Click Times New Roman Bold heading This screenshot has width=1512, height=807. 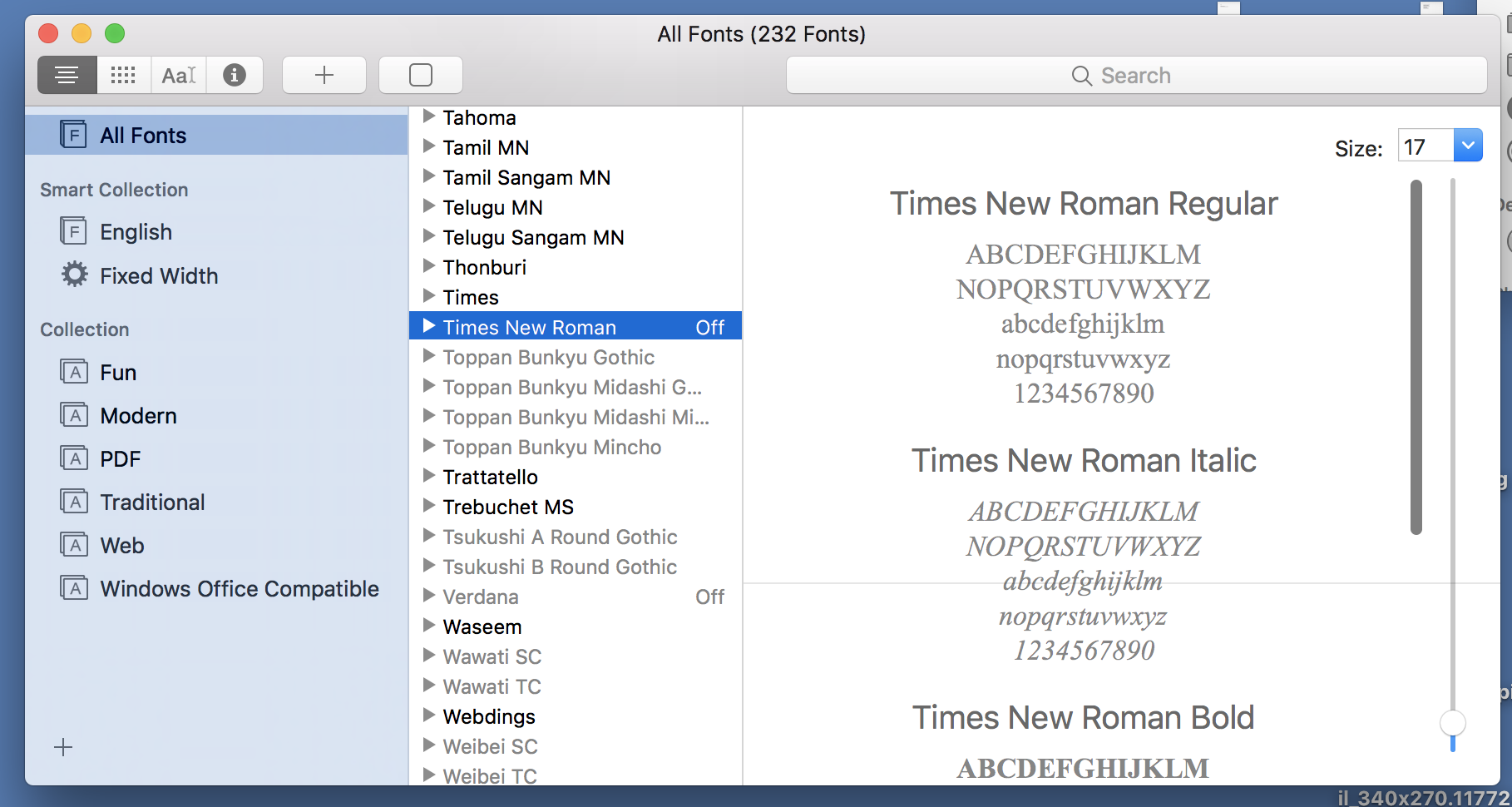[x=1084, y=718]
